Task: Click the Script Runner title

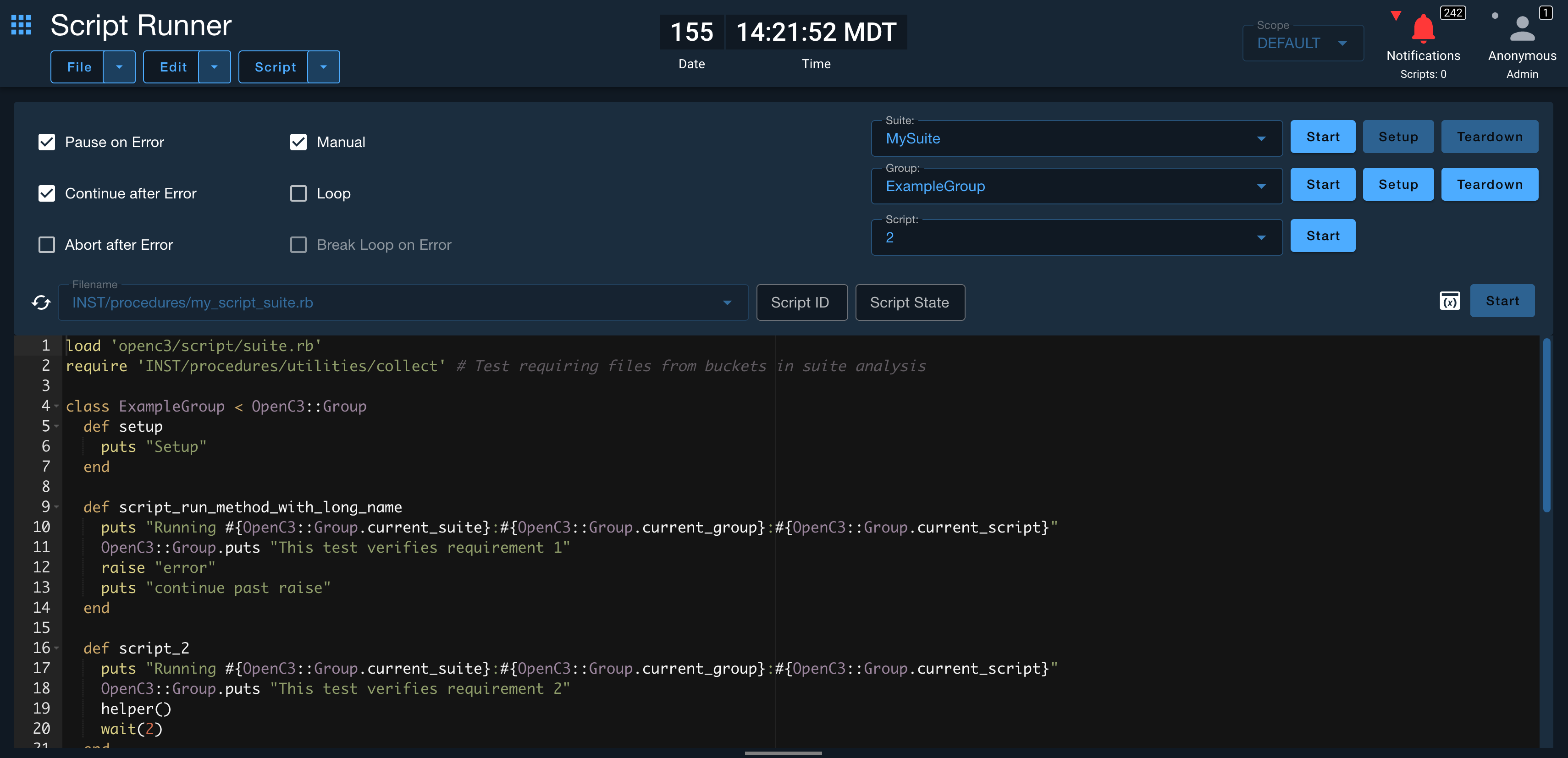Action: (x=141, y=26)
